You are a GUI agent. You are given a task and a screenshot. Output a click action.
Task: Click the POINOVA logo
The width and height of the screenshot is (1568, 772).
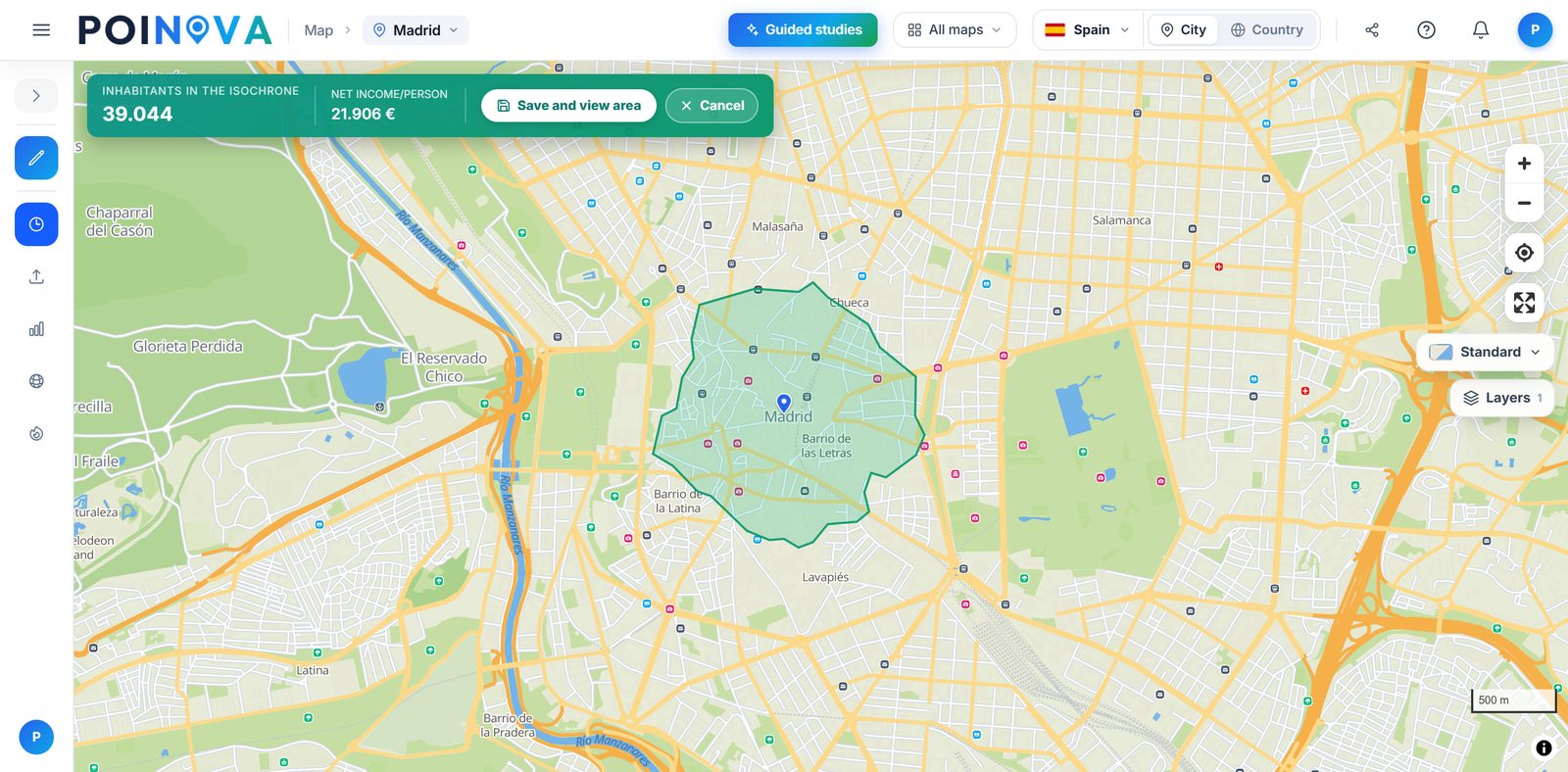coord(174,30)
